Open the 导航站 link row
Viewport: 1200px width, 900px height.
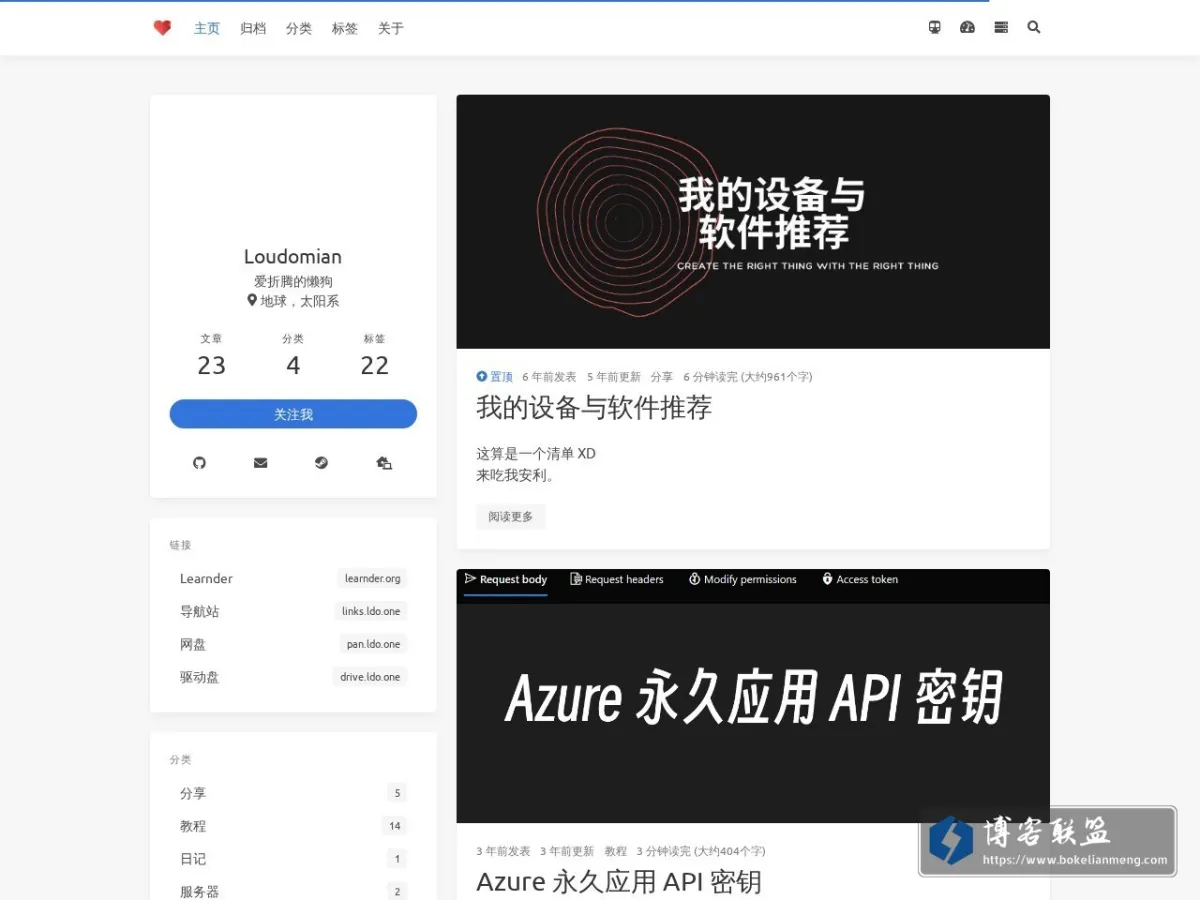(x=293, y=611)
